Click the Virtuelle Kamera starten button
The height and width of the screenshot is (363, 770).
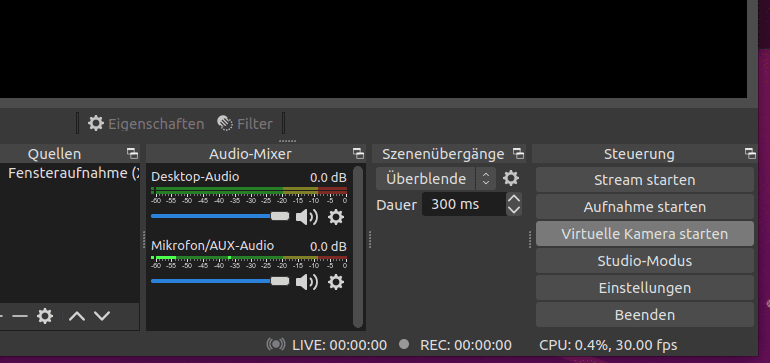pos(645,234)
